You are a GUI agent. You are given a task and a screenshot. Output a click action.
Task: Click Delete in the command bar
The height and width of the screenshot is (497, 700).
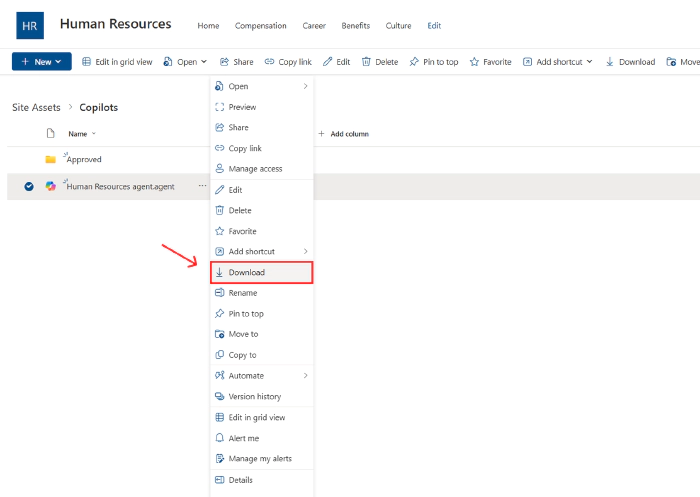[380, 62]
